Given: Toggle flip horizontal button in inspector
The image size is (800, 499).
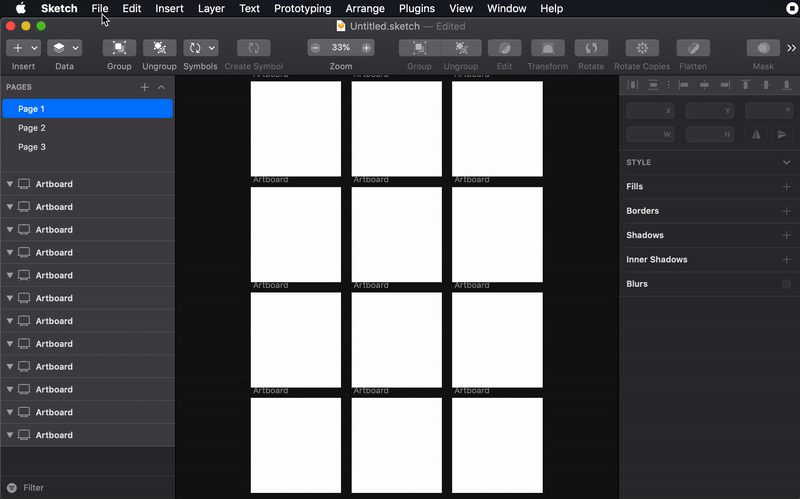Looking at the screenshot, I should point(756,135).
